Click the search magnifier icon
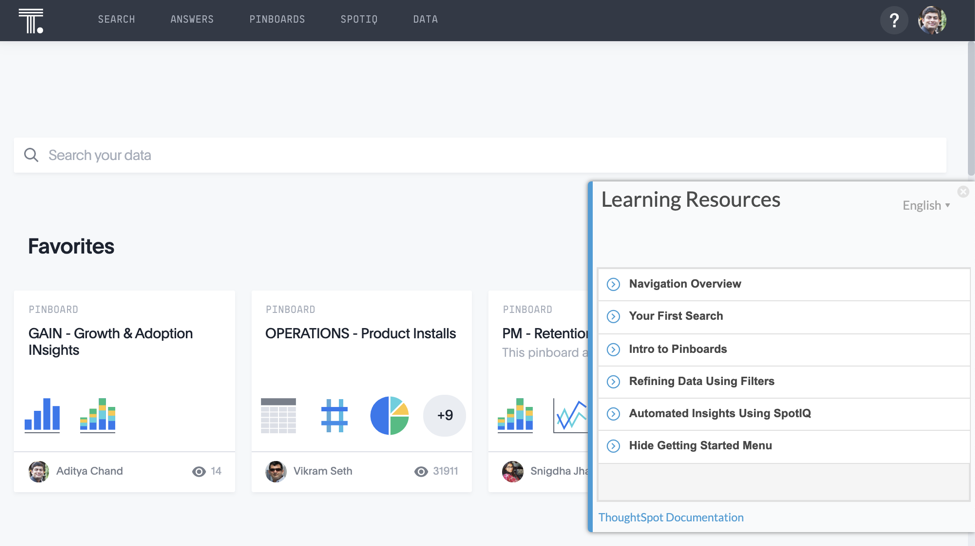Image resolution: width=975 pixels, height=546 pixels. point(31,155)
